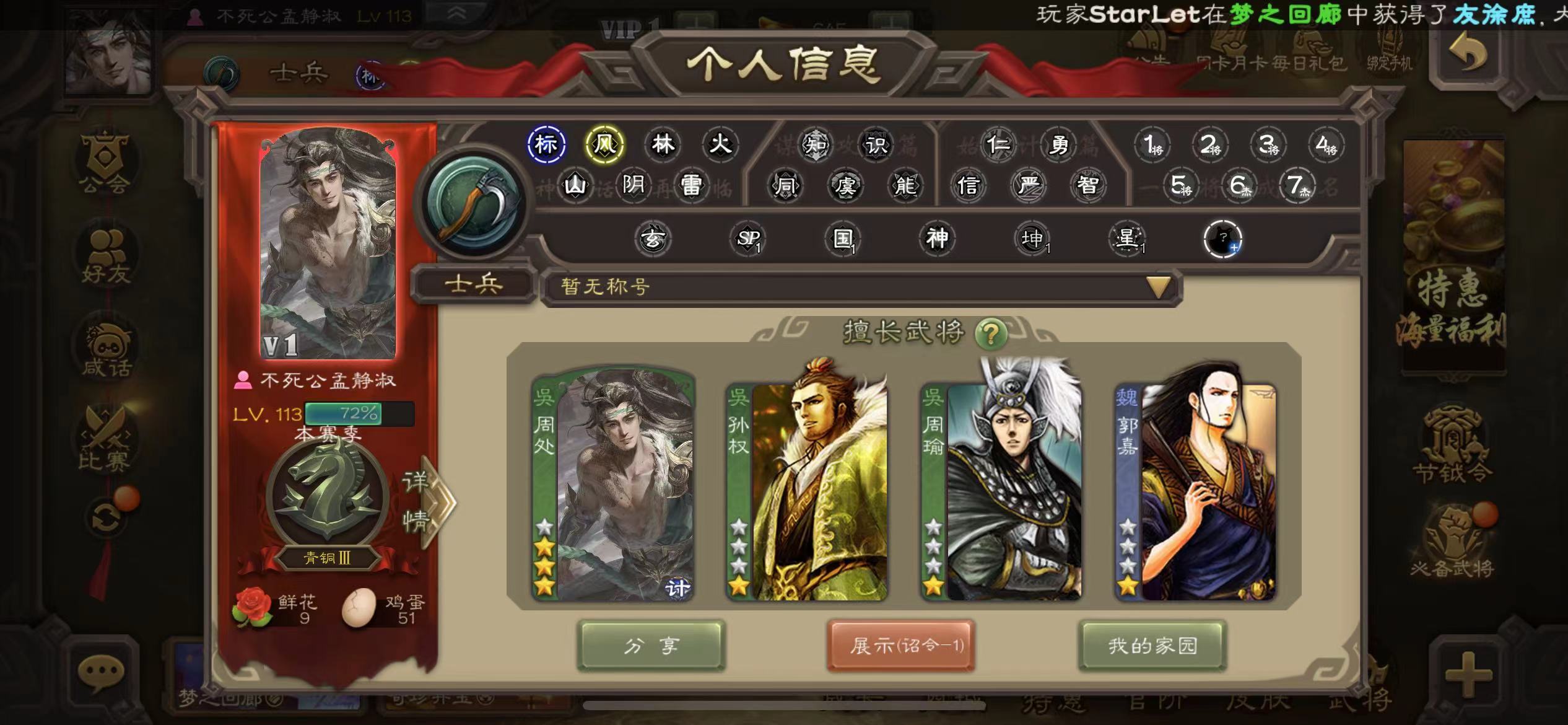Collapse the top bar with the chevron

tap(457, 14)
